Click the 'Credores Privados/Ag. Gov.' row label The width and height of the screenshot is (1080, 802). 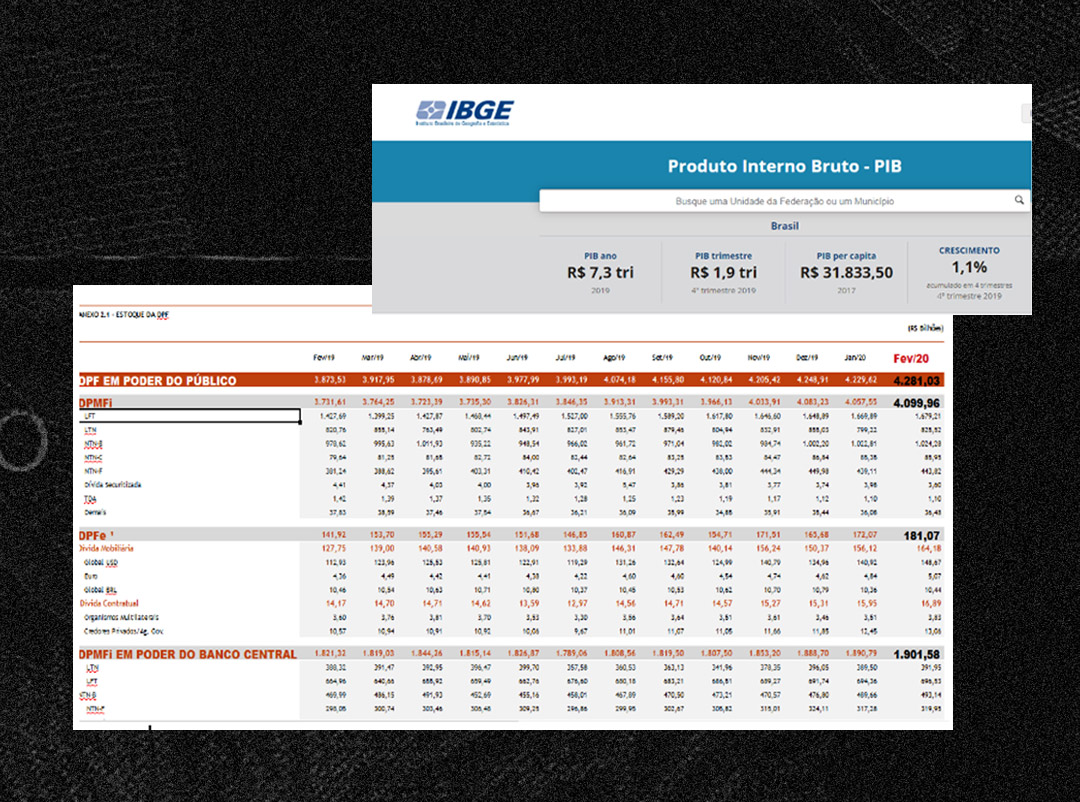[123, 631]
